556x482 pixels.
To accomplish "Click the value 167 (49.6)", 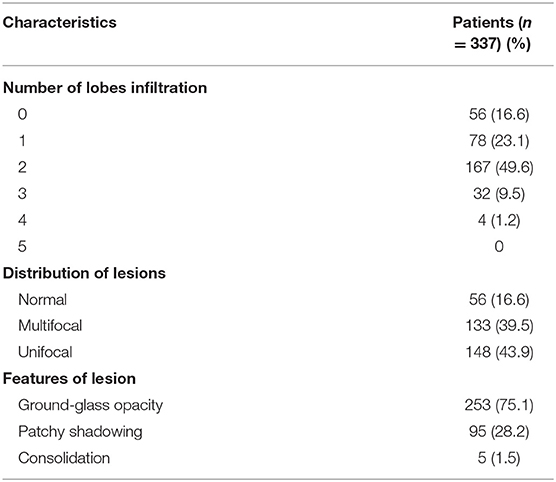I will 499,167.
